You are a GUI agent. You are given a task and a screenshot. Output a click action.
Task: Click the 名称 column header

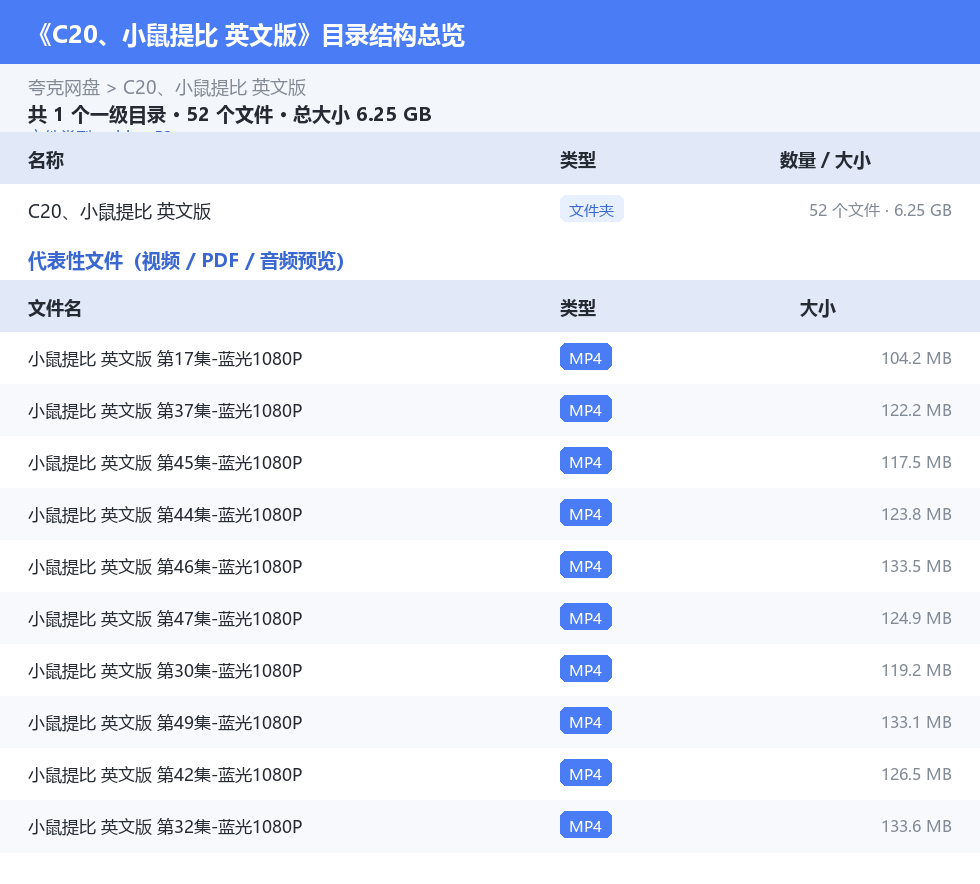click(46, 160)
